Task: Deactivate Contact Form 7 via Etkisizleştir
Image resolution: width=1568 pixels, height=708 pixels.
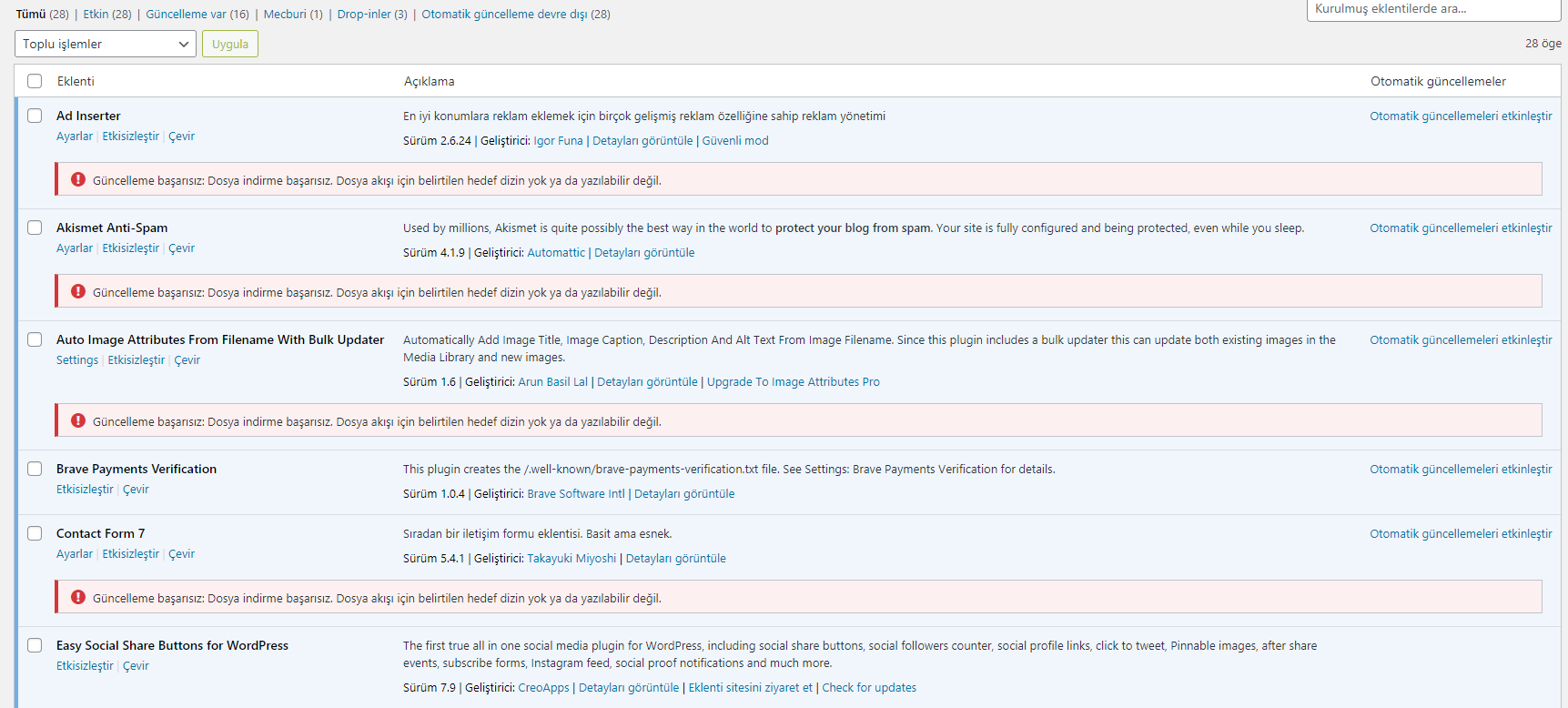Action: click(x=131, y=554)
